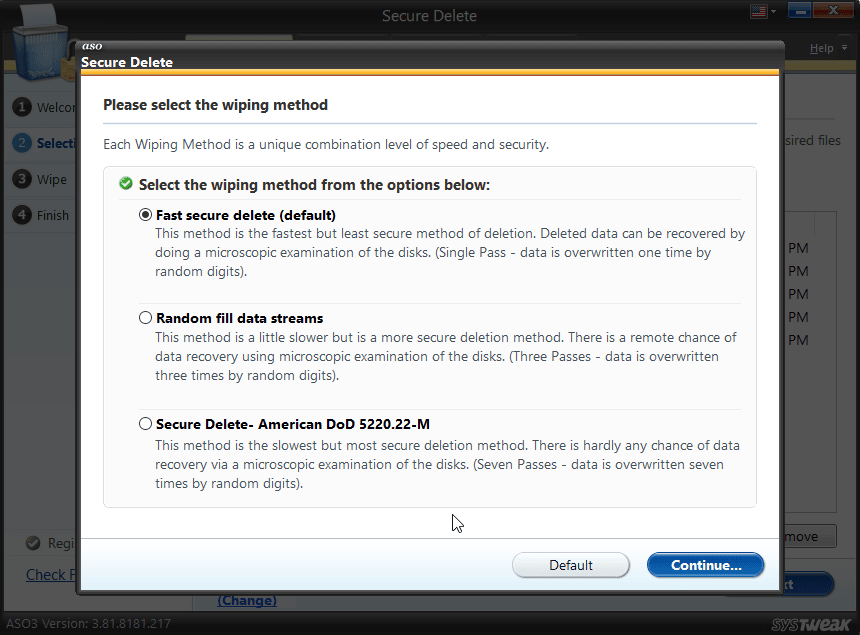The image size is (860, 635).
Task: Click the Registered status checkmark icon
Action: (x=33, y=543)
